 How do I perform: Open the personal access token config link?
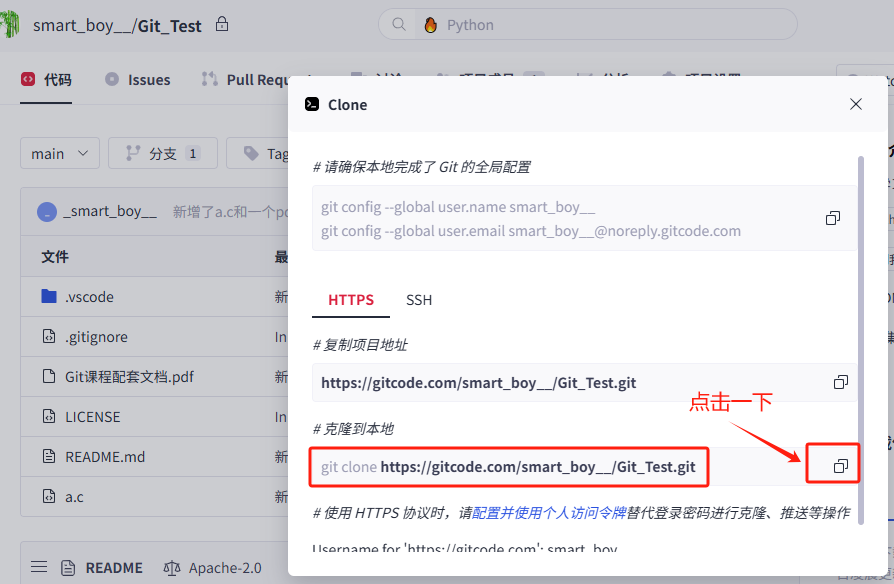pyautogui.click(x=549, y=513)
